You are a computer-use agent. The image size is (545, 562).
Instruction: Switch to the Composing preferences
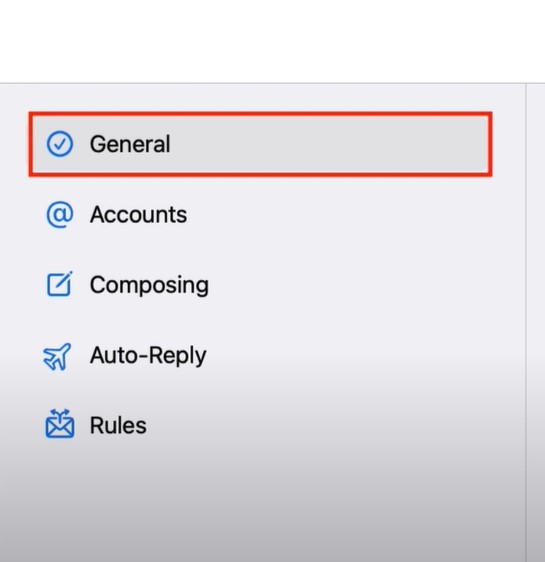[x=149, y=285]
